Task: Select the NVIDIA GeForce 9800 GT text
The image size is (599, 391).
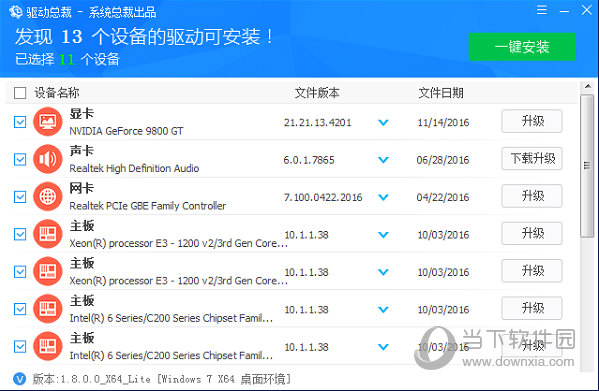Action: click(x=126, y=131)
